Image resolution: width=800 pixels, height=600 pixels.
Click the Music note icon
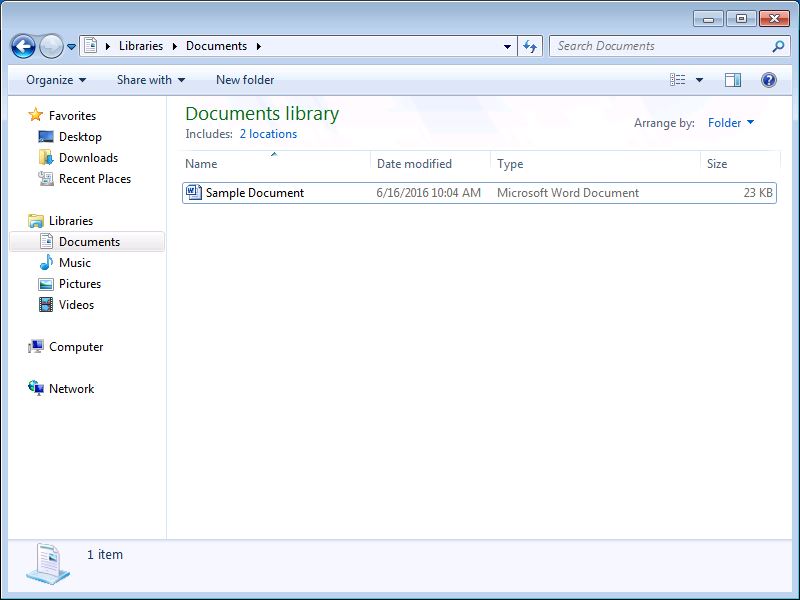click(x=46, y=262)
